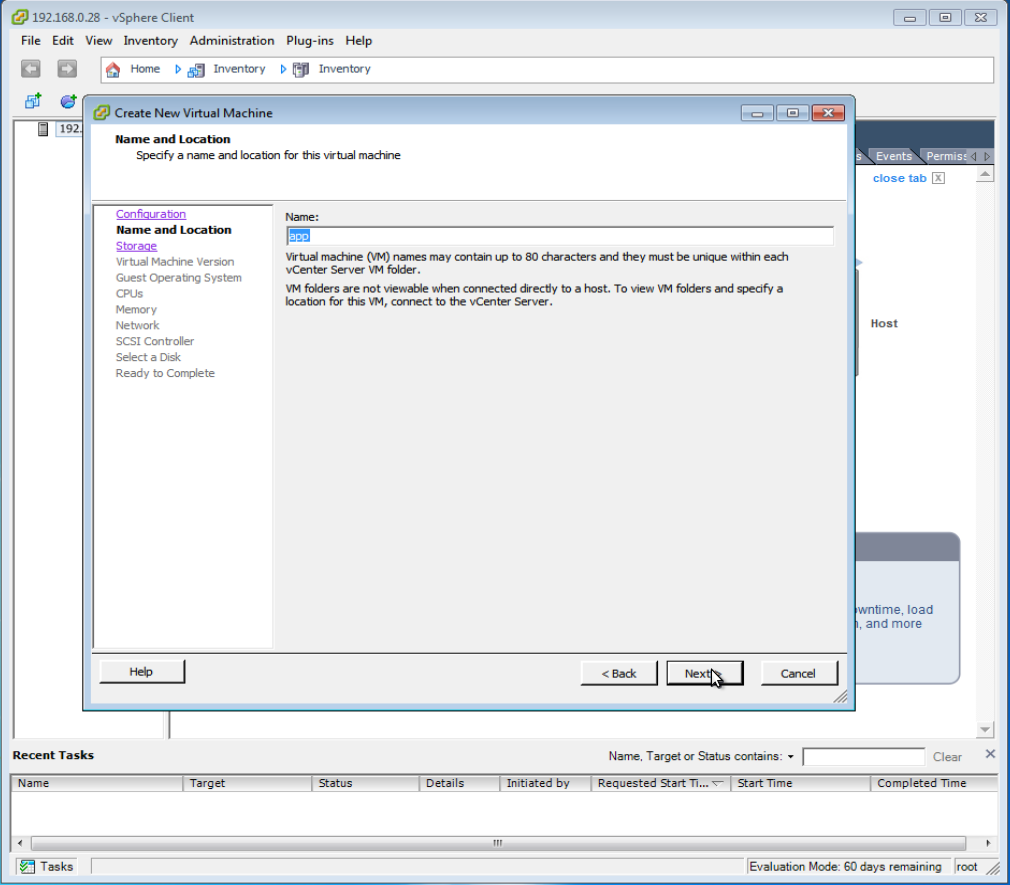
Task: Switch to the Events tab
Action: point(893,156)
